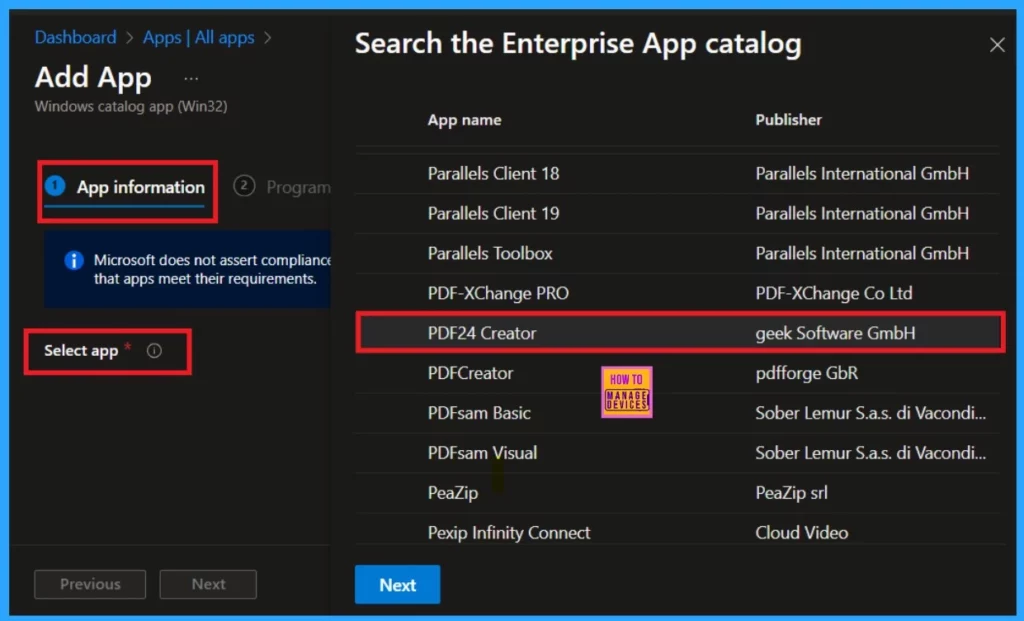The width and height of the screenshot is (1024, 621).
Task: Click the blue Next button in the catalog panel
Action: pos(397,584)
